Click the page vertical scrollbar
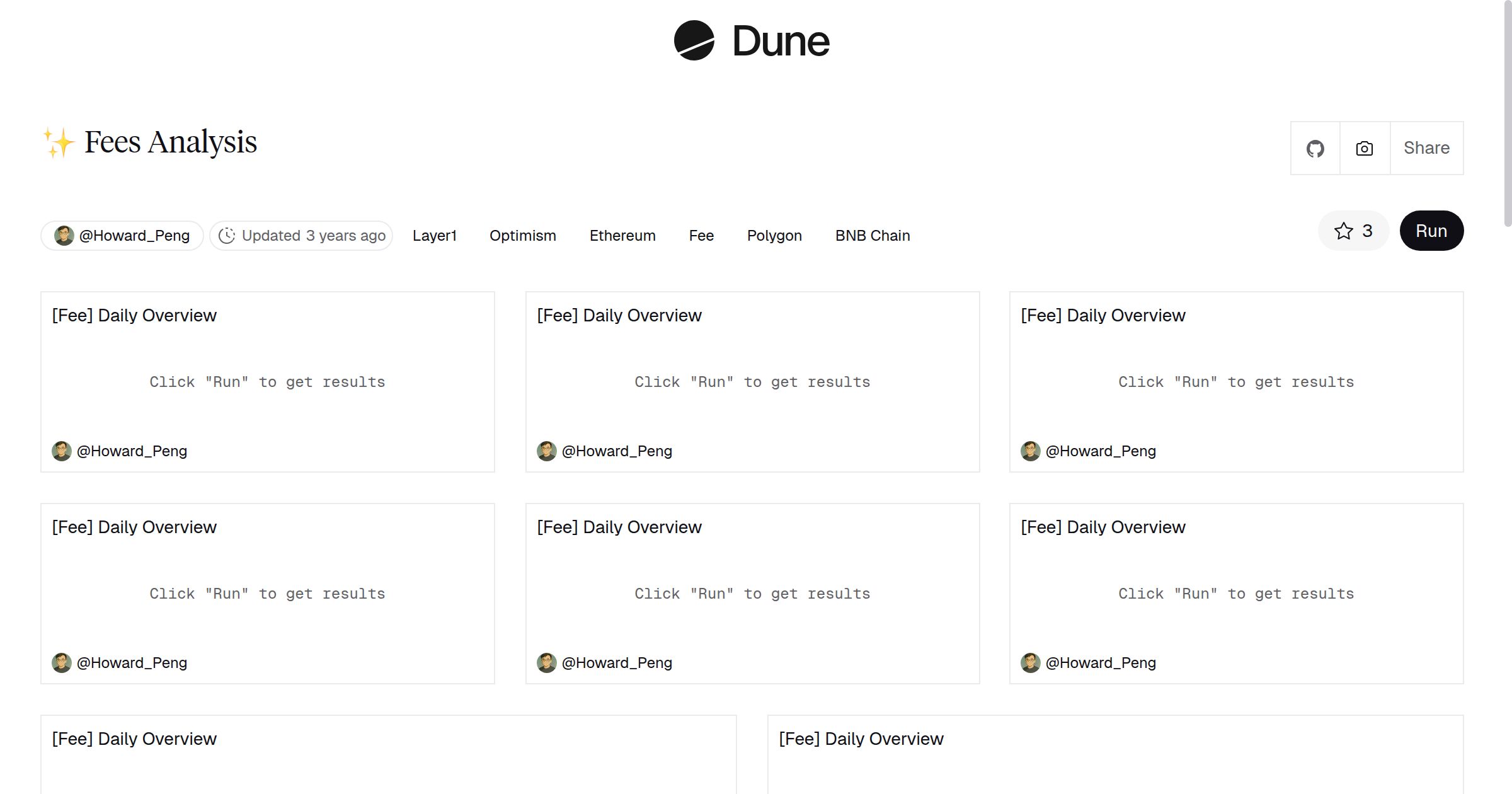 point(1507,113)
